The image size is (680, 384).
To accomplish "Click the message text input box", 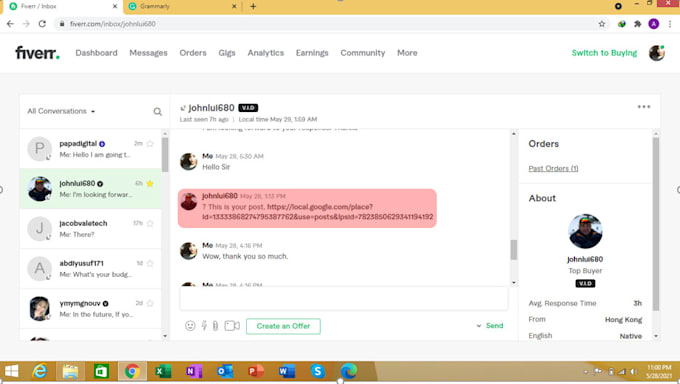I will tap(343, 299).
